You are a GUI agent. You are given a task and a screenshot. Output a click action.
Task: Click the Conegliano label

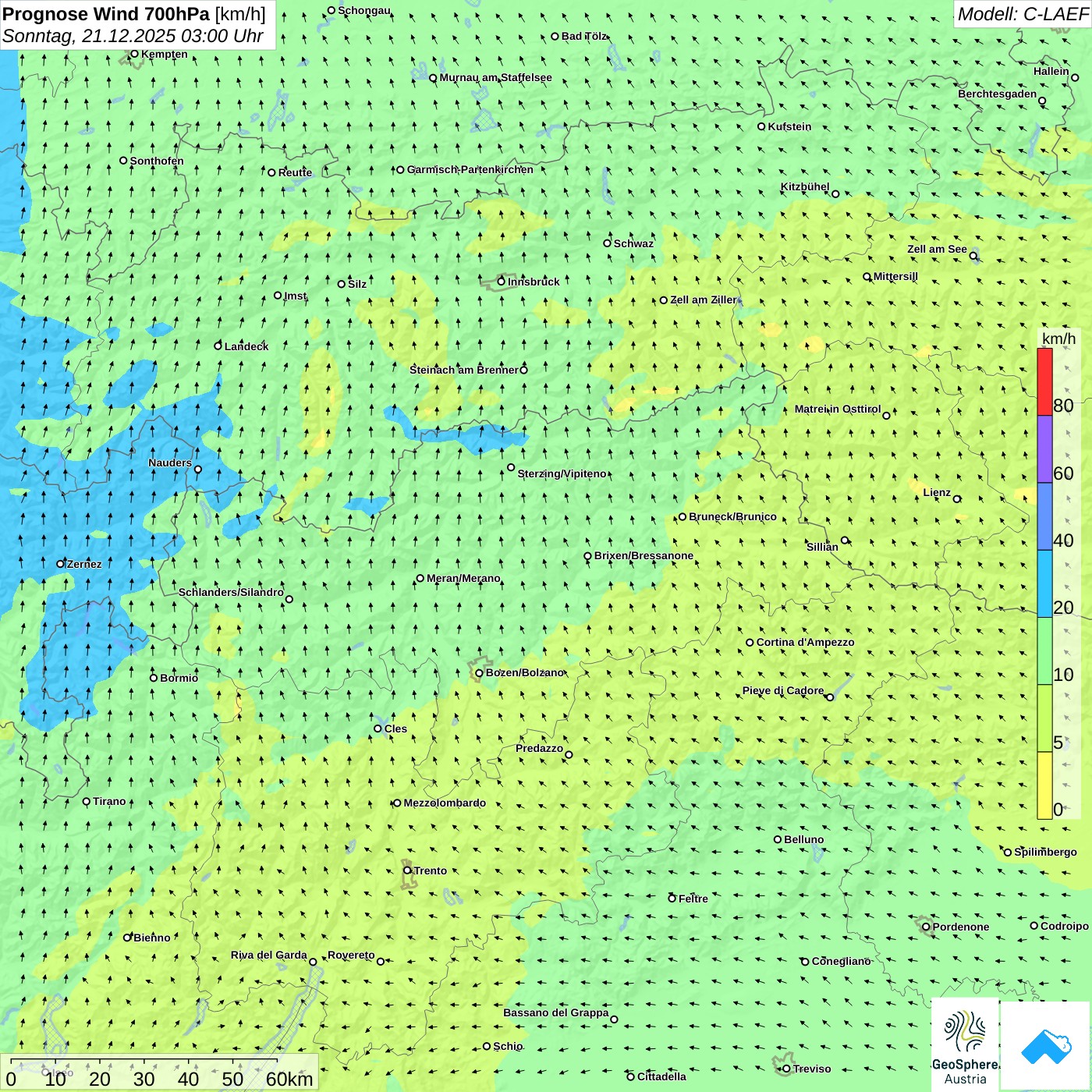[x=841, y=961]
